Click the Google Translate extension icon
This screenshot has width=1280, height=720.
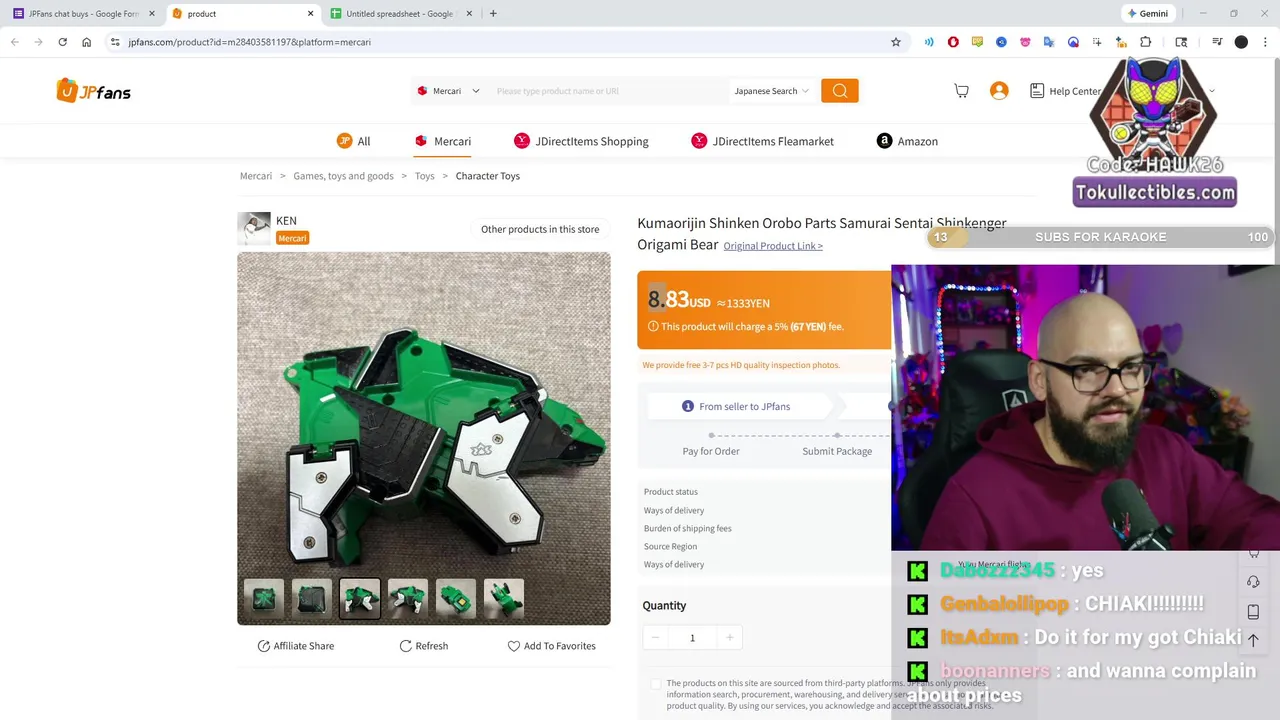click(x=1049, y=42)
